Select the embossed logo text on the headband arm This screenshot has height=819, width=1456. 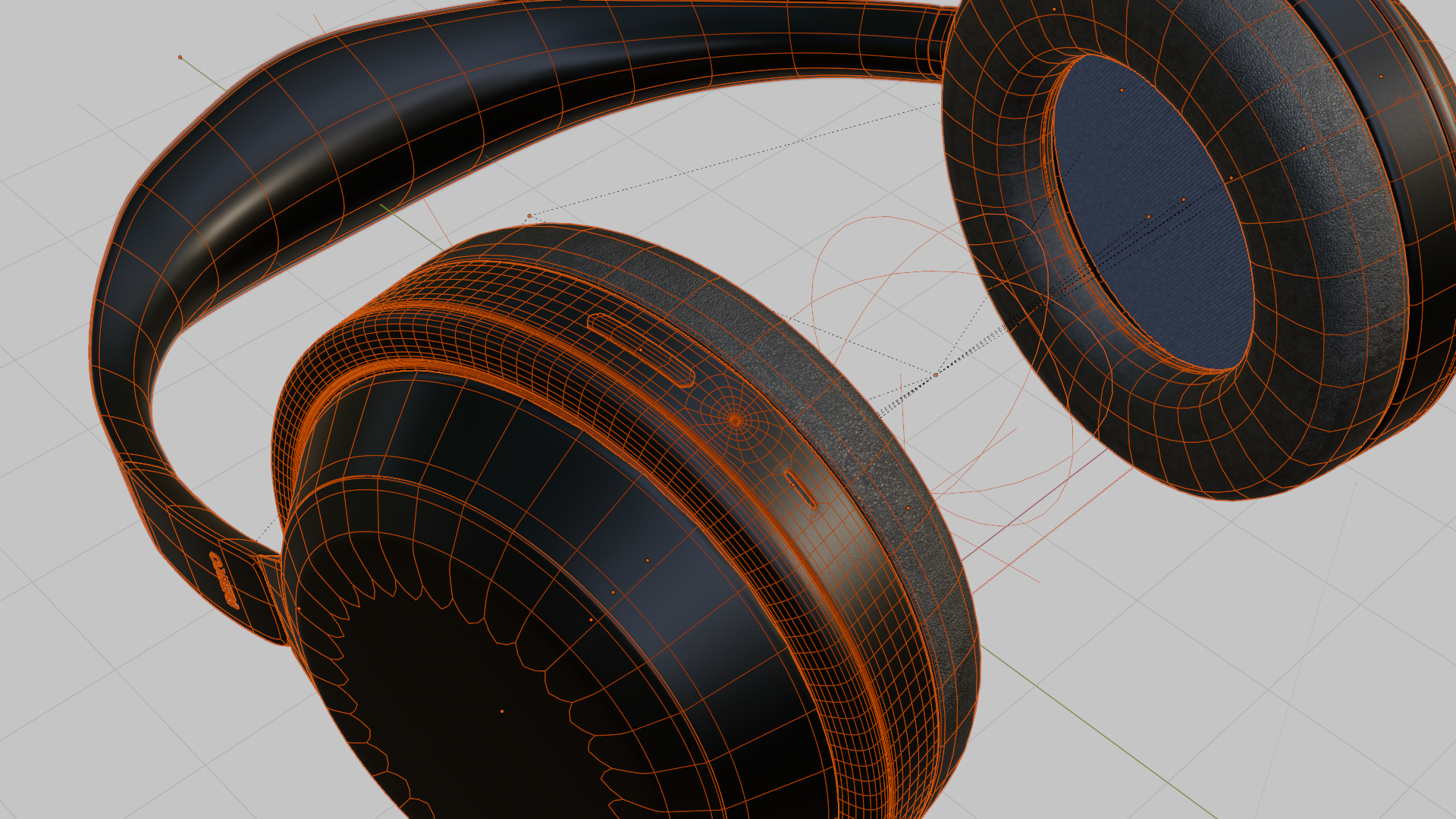[223, 581]
